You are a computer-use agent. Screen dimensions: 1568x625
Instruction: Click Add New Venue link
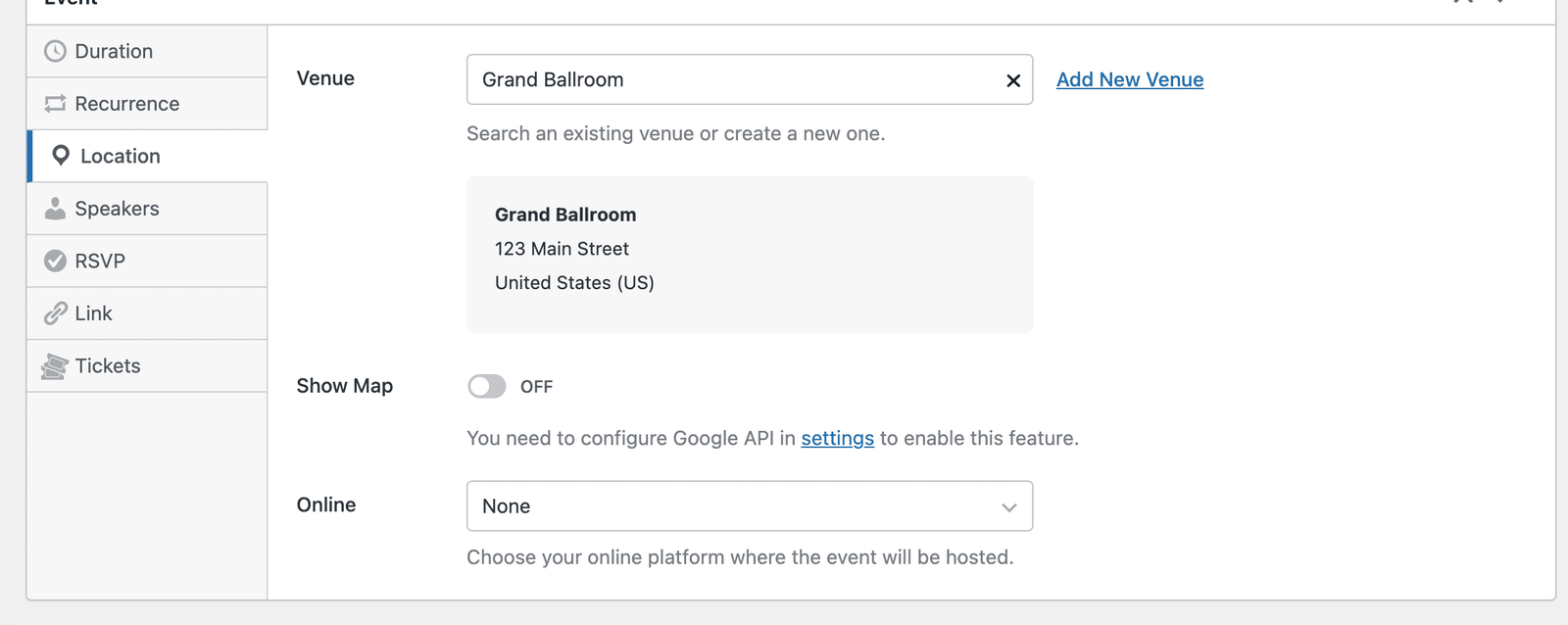(x=1130, y=79)
